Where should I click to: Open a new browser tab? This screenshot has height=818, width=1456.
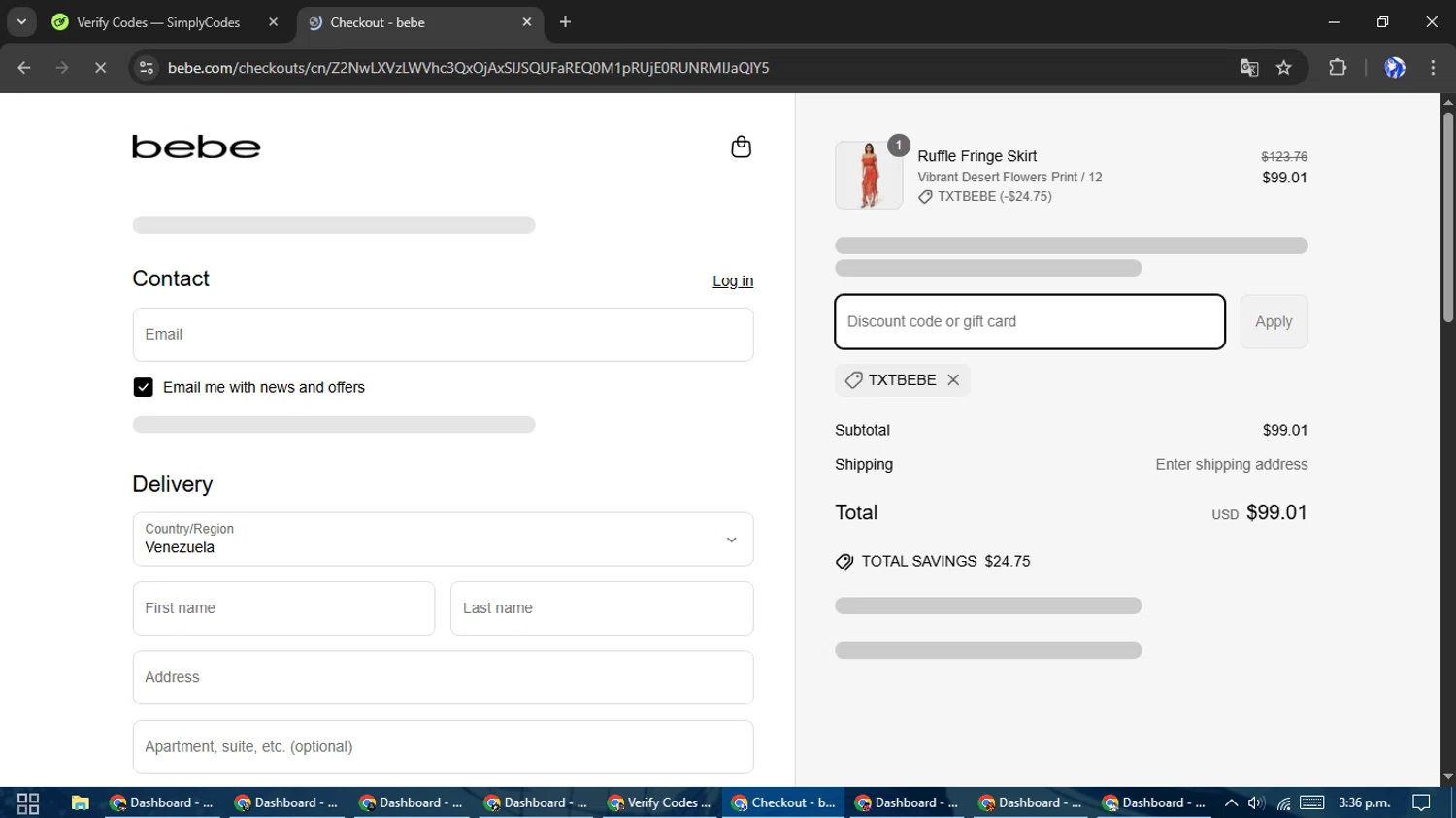coord(566,22)
